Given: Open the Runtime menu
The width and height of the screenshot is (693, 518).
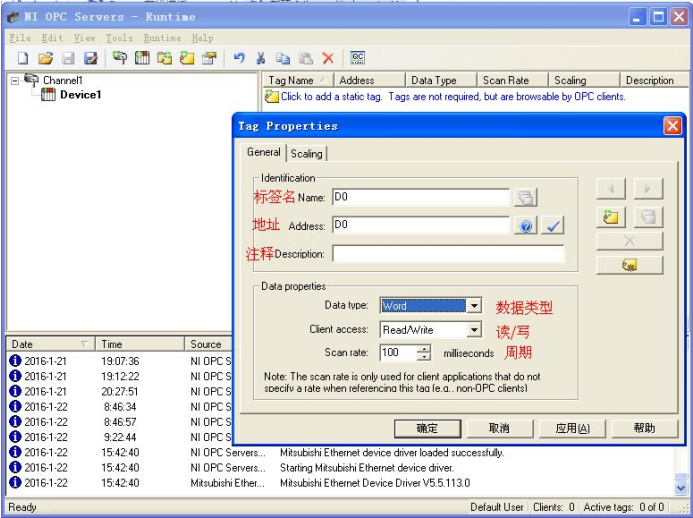Looking at the screenshot, I should (x=162, y=38).
